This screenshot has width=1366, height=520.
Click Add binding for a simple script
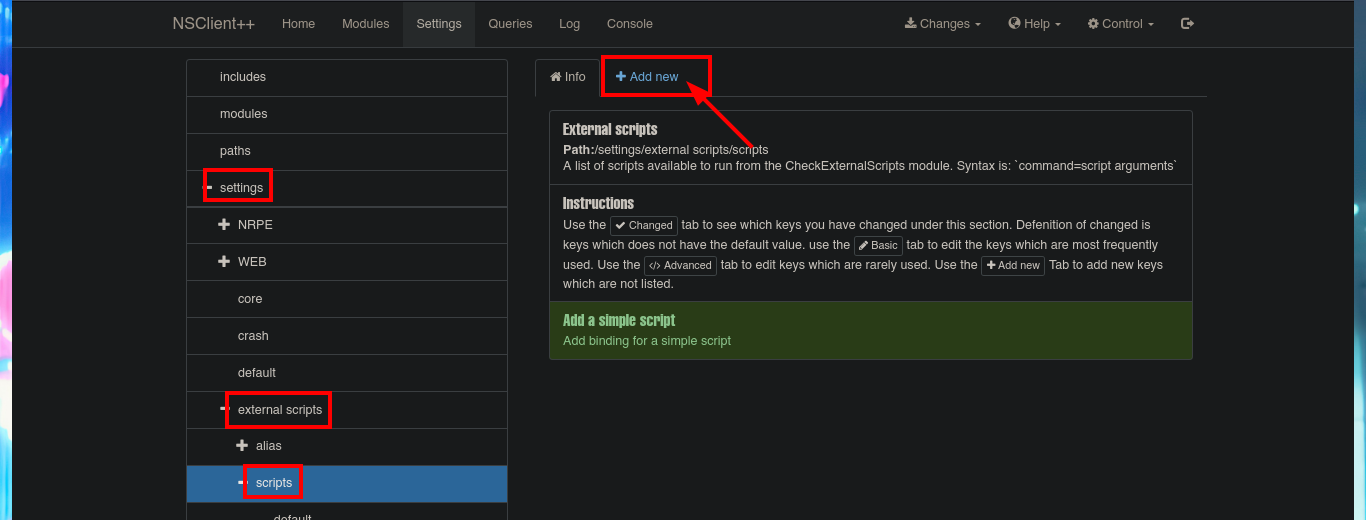click(647, 341)
